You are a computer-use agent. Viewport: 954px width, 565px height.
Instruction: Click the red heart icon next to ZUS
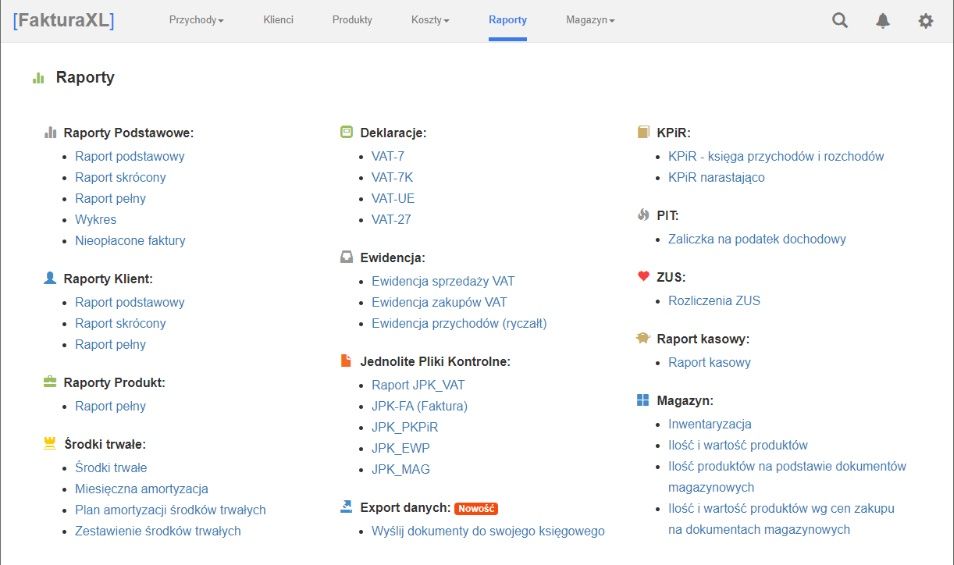[643, 276]
